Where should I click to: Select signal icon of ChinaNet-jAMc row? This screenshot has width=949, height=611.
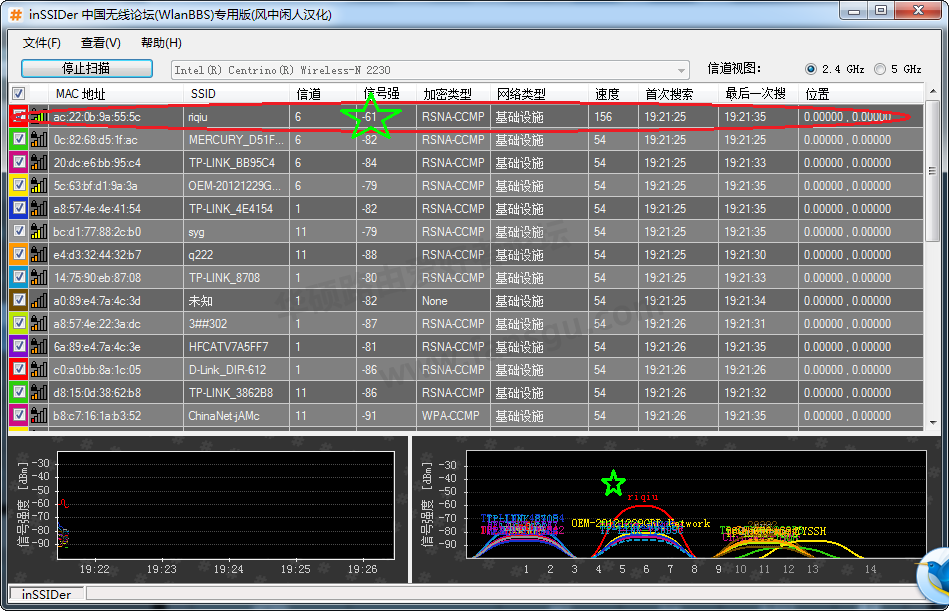pos(39,416)
